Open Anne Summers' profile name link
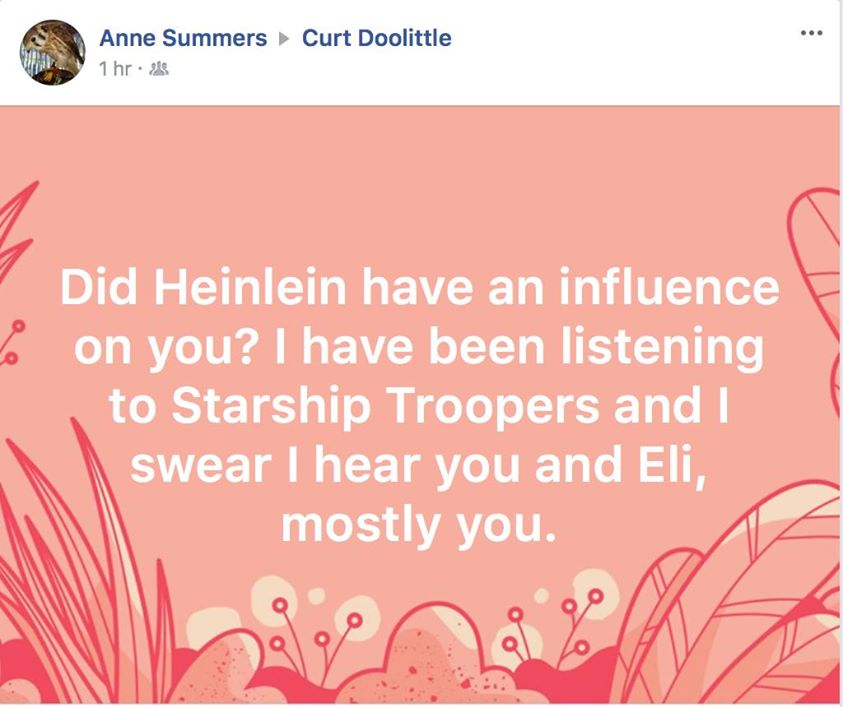Image resolution: width=843 pixels, height=707 pixels. click(183, 38)
